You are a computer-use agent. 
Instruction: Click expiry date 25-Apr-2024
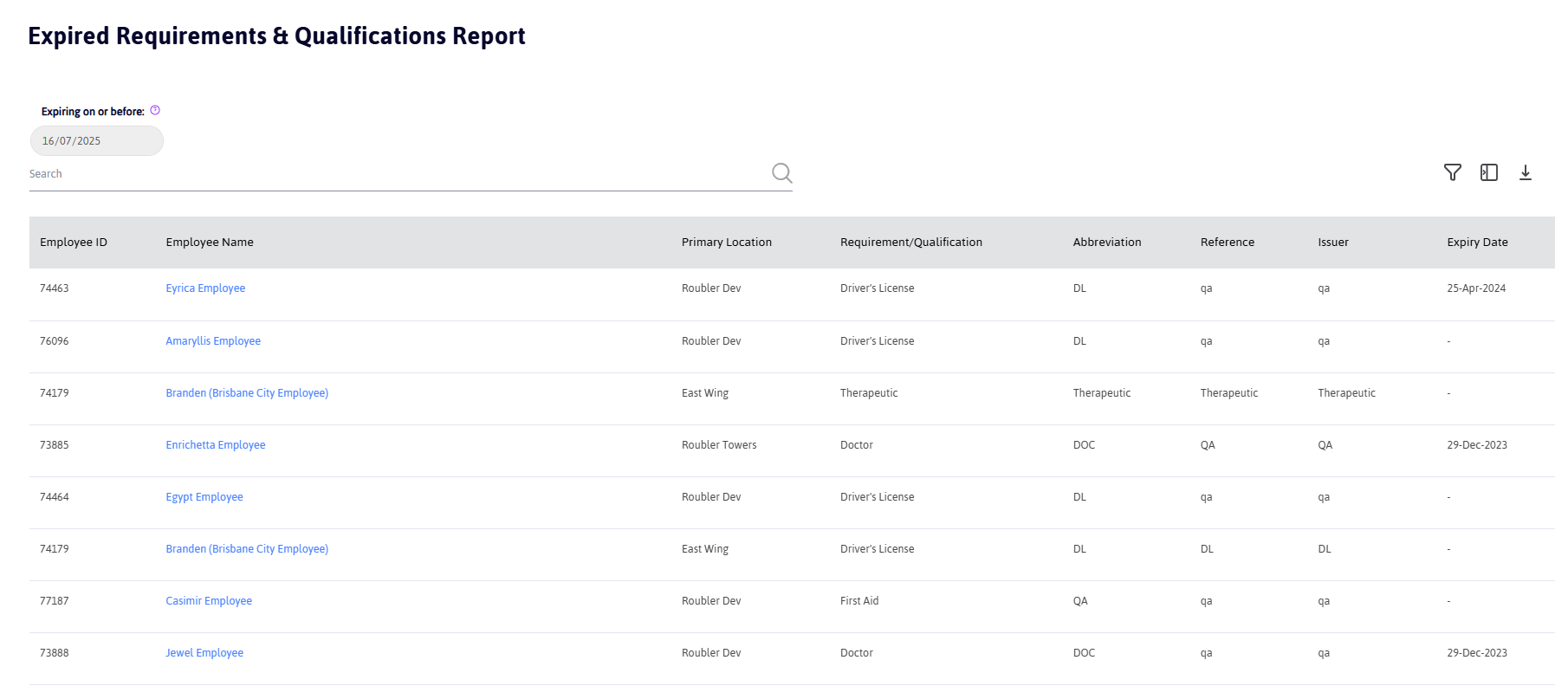1476,288
